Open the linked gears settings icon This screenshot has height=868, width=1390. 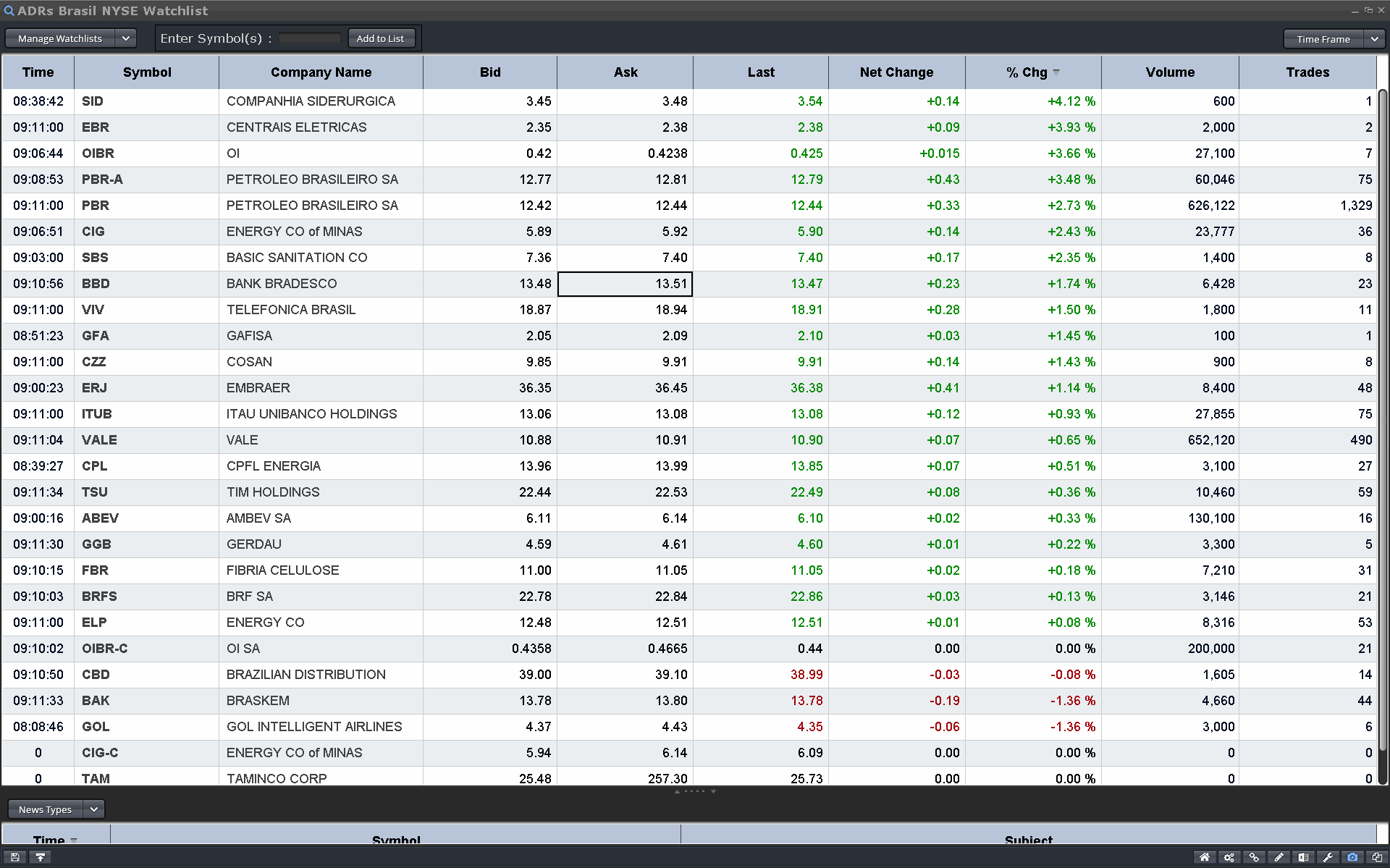[x=1229, y=857]
